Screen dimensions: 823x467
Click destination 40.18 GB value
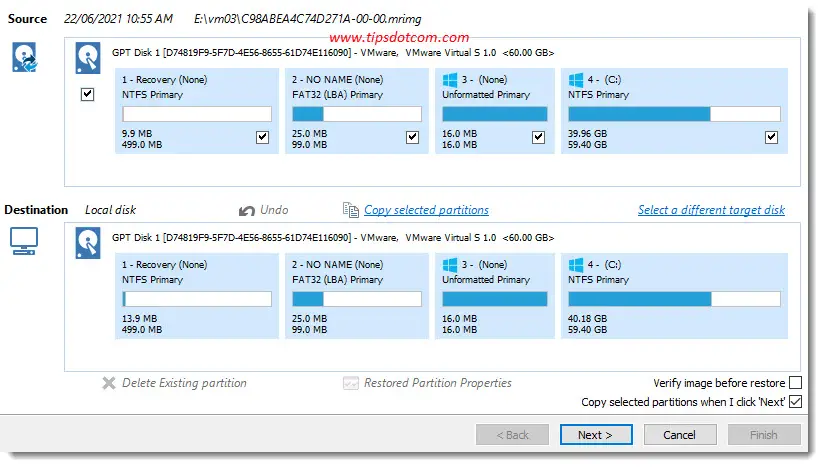point(587,319)
